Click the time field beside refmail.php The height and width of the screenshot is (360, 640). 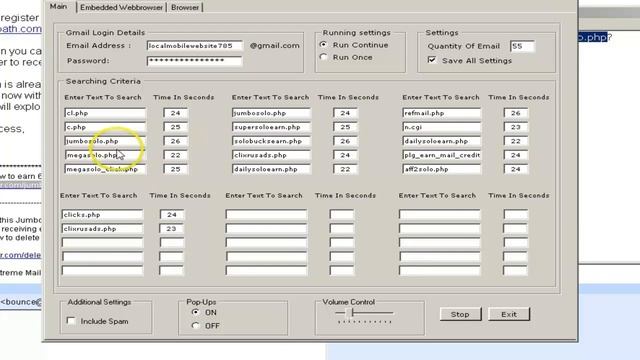click(x=516, y=113)
